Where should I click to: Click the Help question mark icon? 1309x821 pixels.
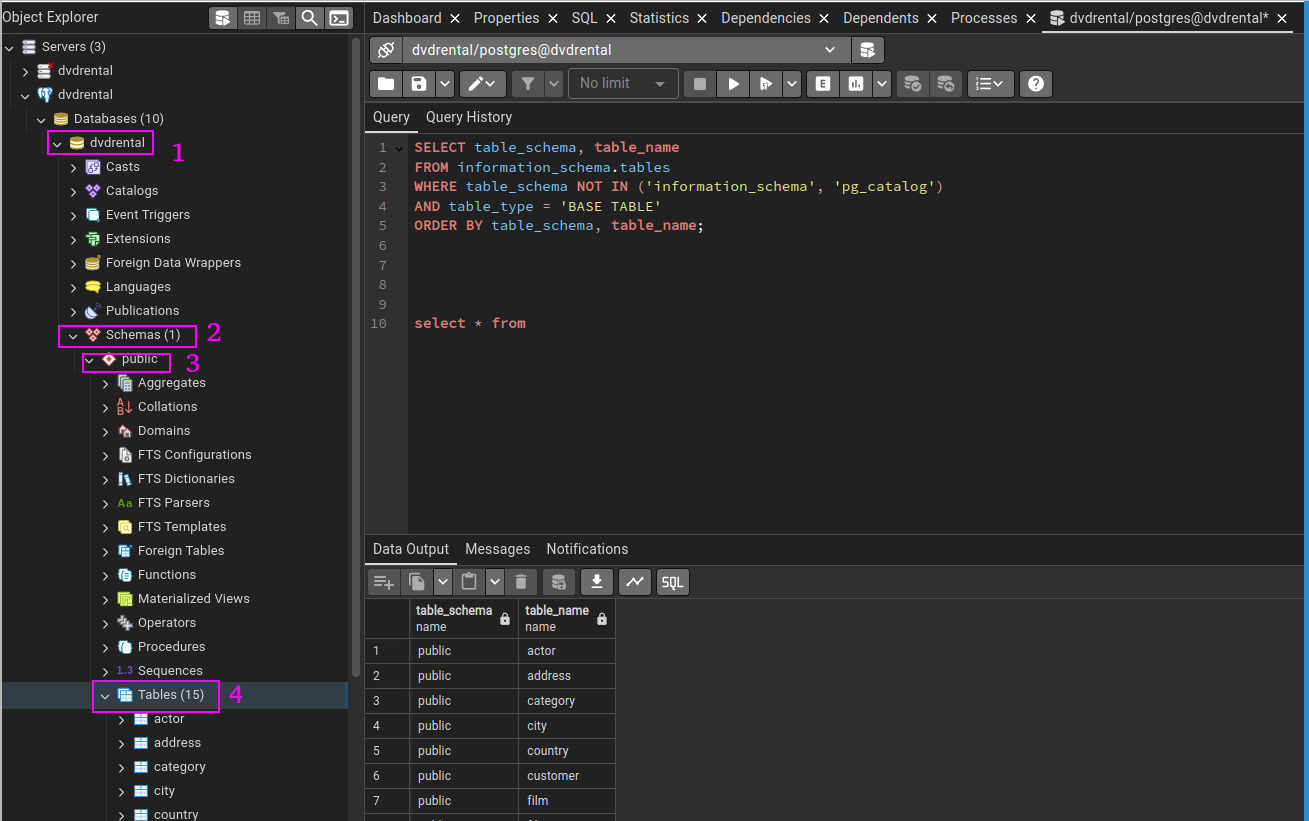(1036, 84)
